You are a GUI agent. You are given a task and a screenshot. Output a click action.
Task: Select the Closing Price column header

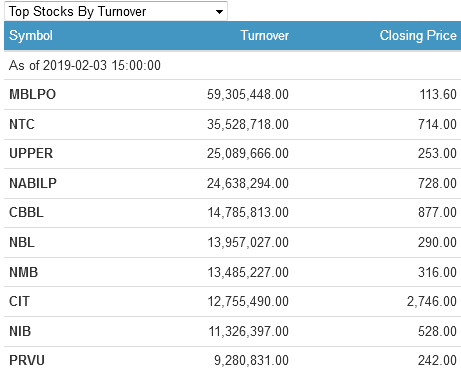(x=418, y=36)
